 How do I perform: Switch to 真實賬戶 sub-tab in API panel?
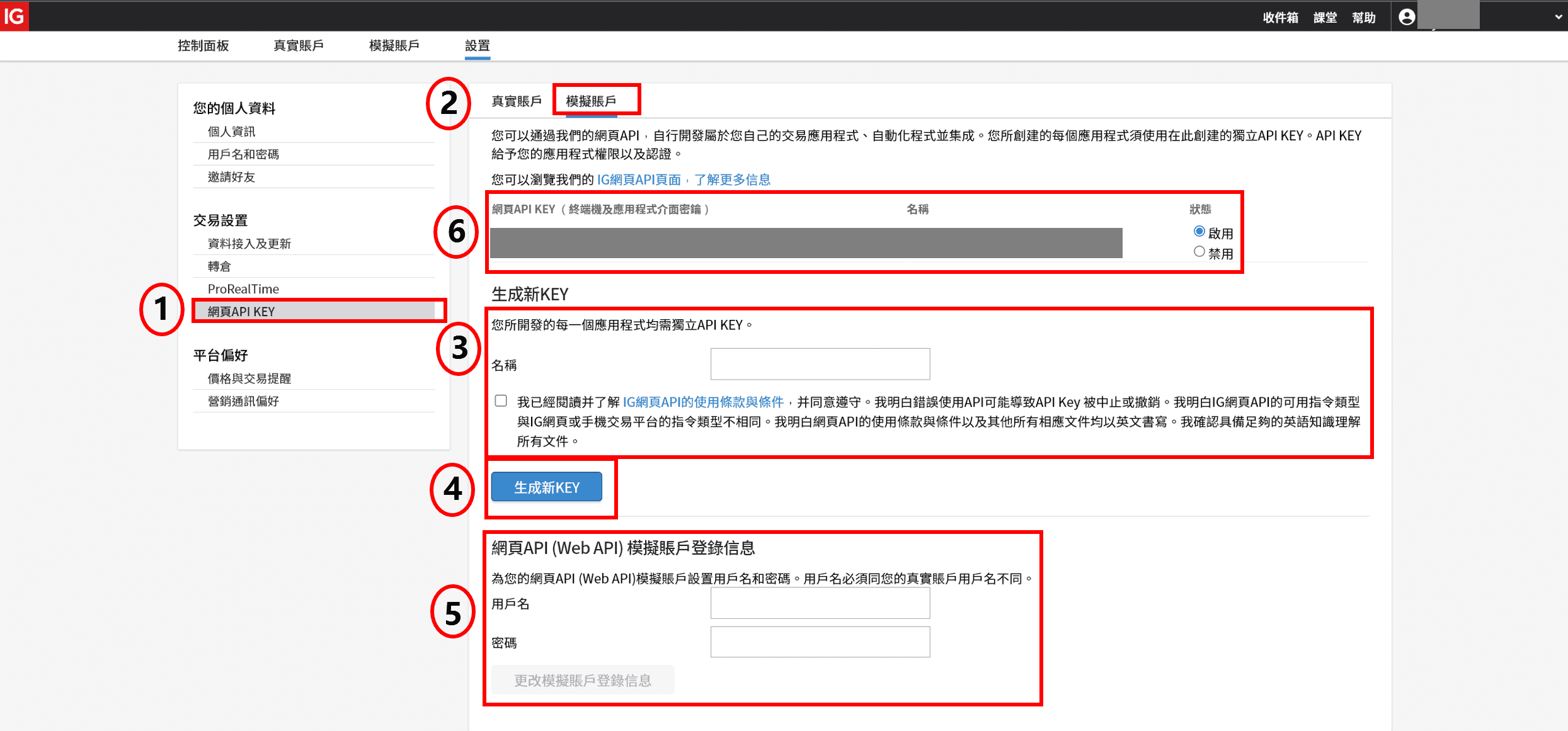516,101
